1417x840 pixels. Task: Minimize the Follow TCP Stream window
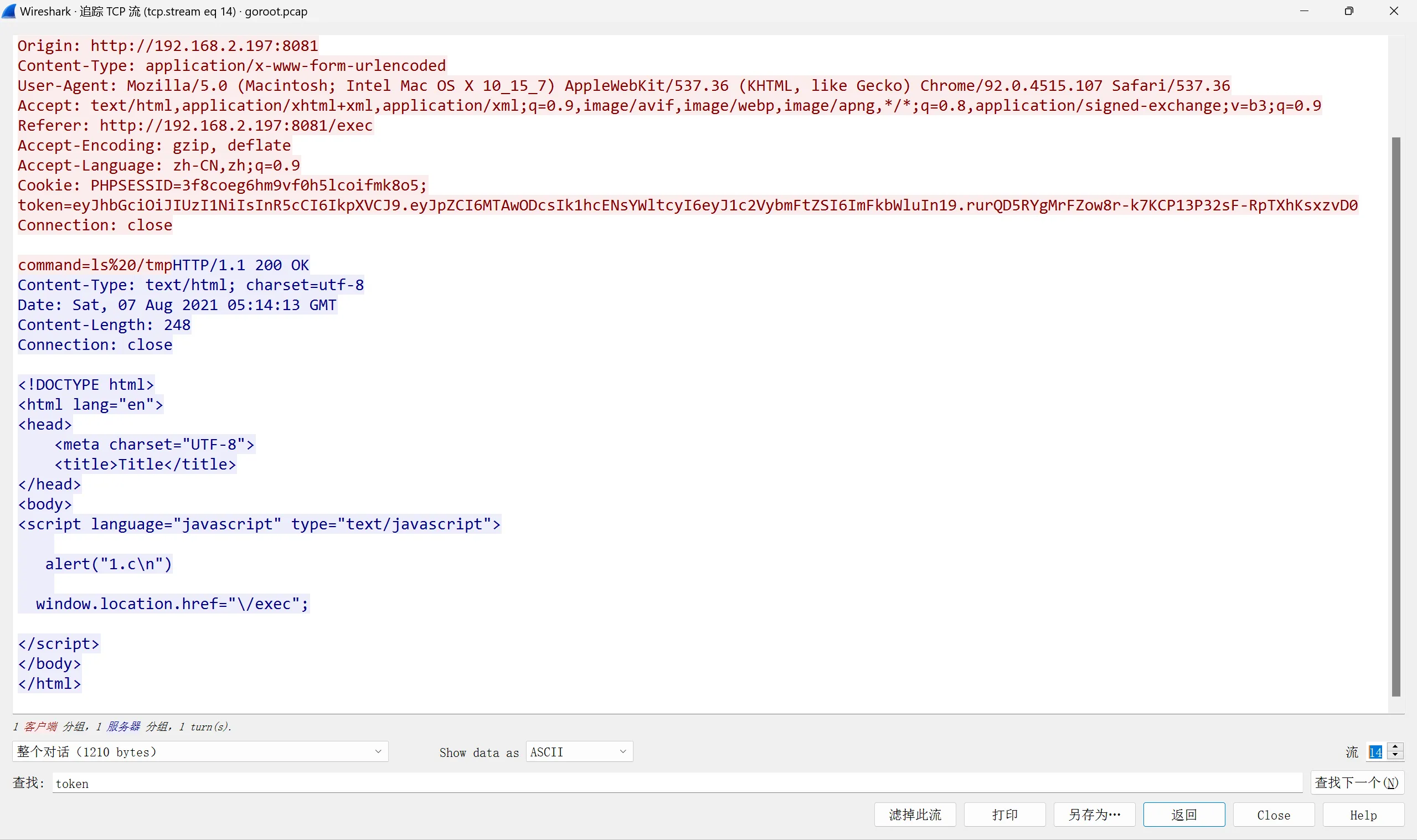point(1304,11)
